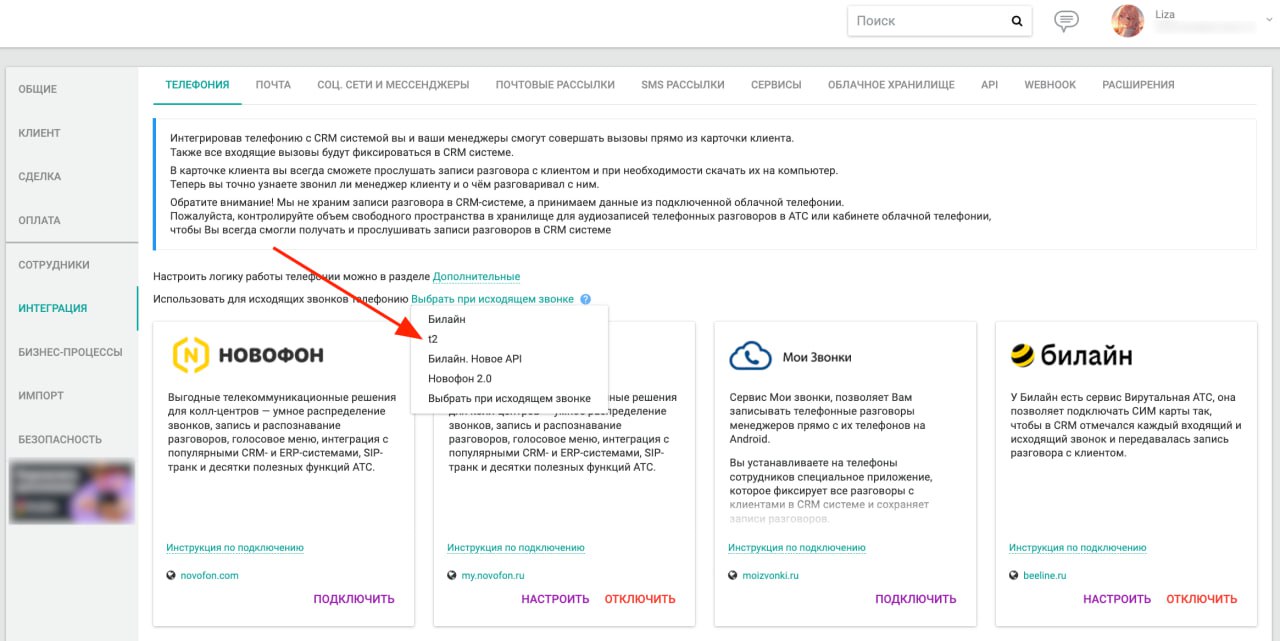Choose last dropdown option Выбрать при исходящем звонке
This screenshot has height=641, width=1280.
click(510, 399)
